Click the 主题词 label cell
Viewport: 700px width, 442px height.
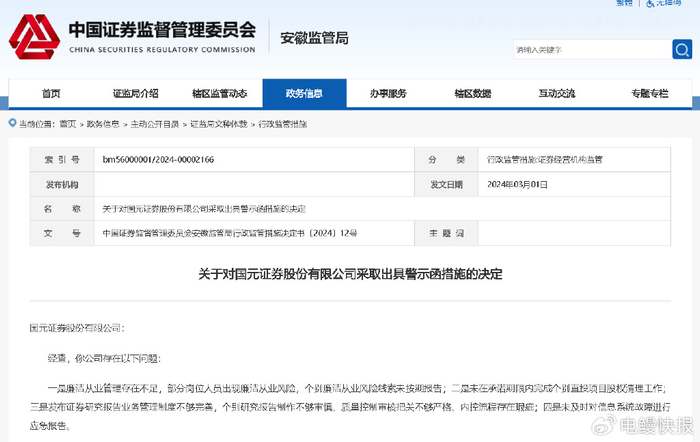point(446,233)
